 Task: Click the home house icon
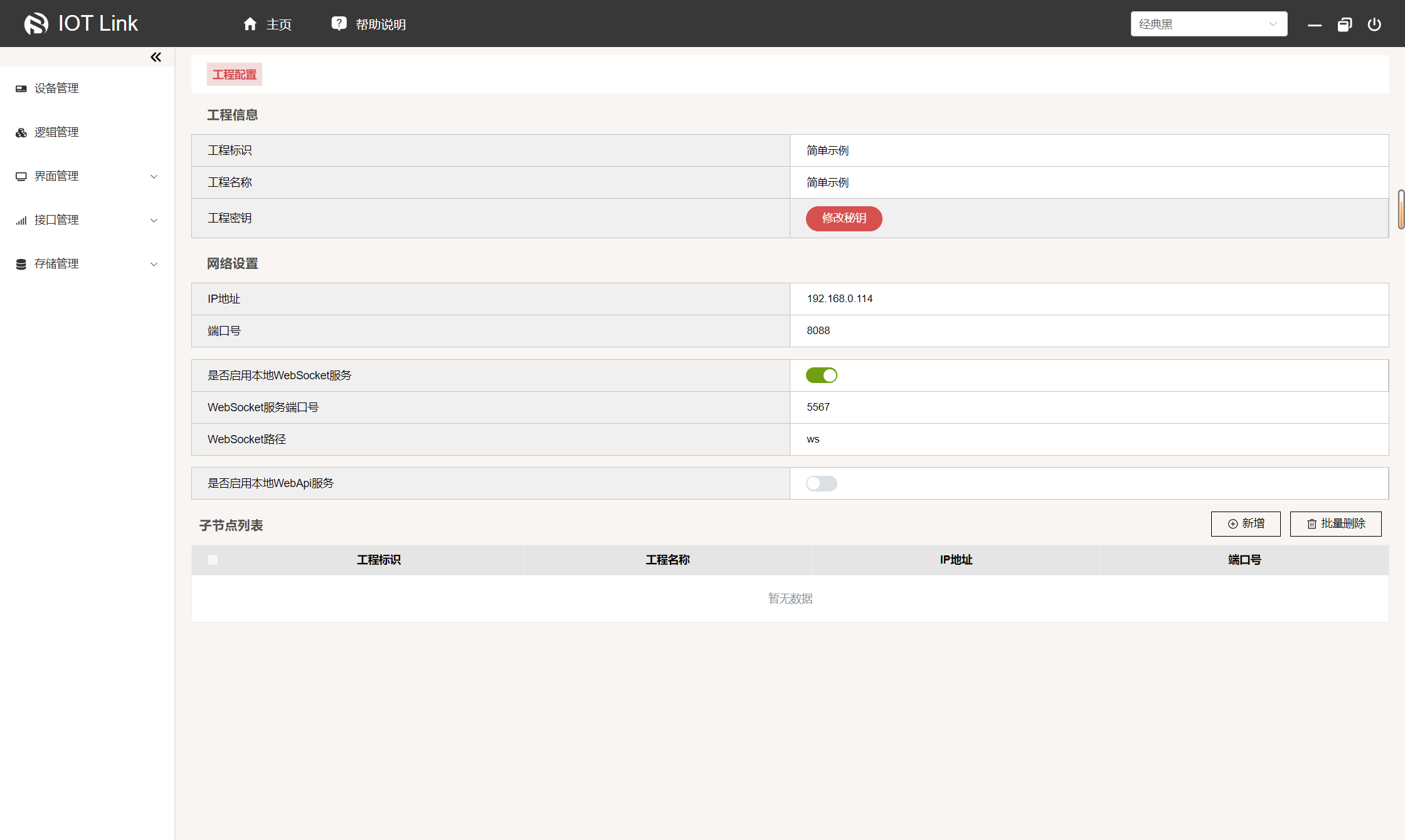pos(250,24)
